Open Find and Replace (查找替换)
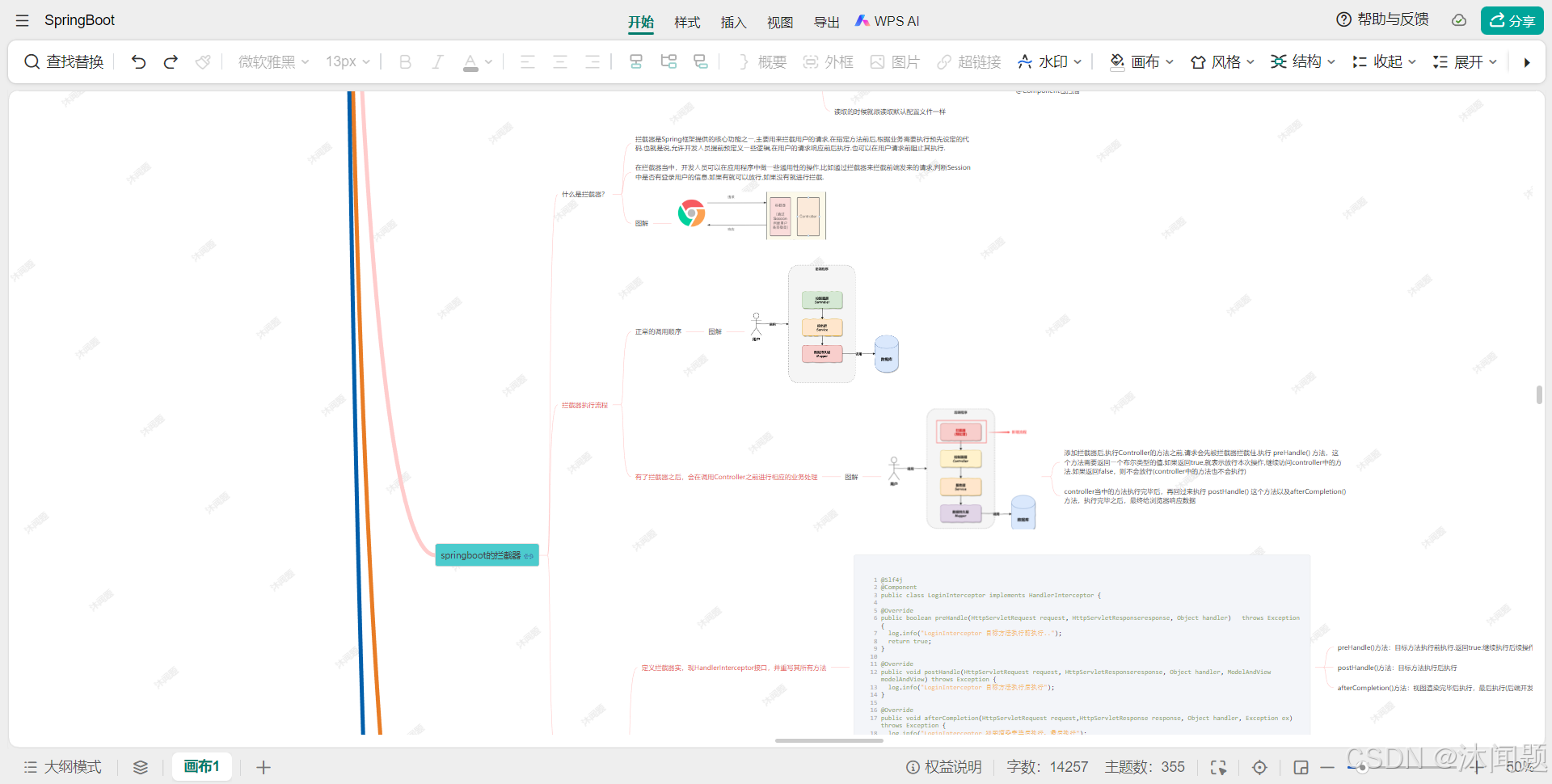Image resolution: width=1552 pixels, height=784 pixels. tap(64, 61)
